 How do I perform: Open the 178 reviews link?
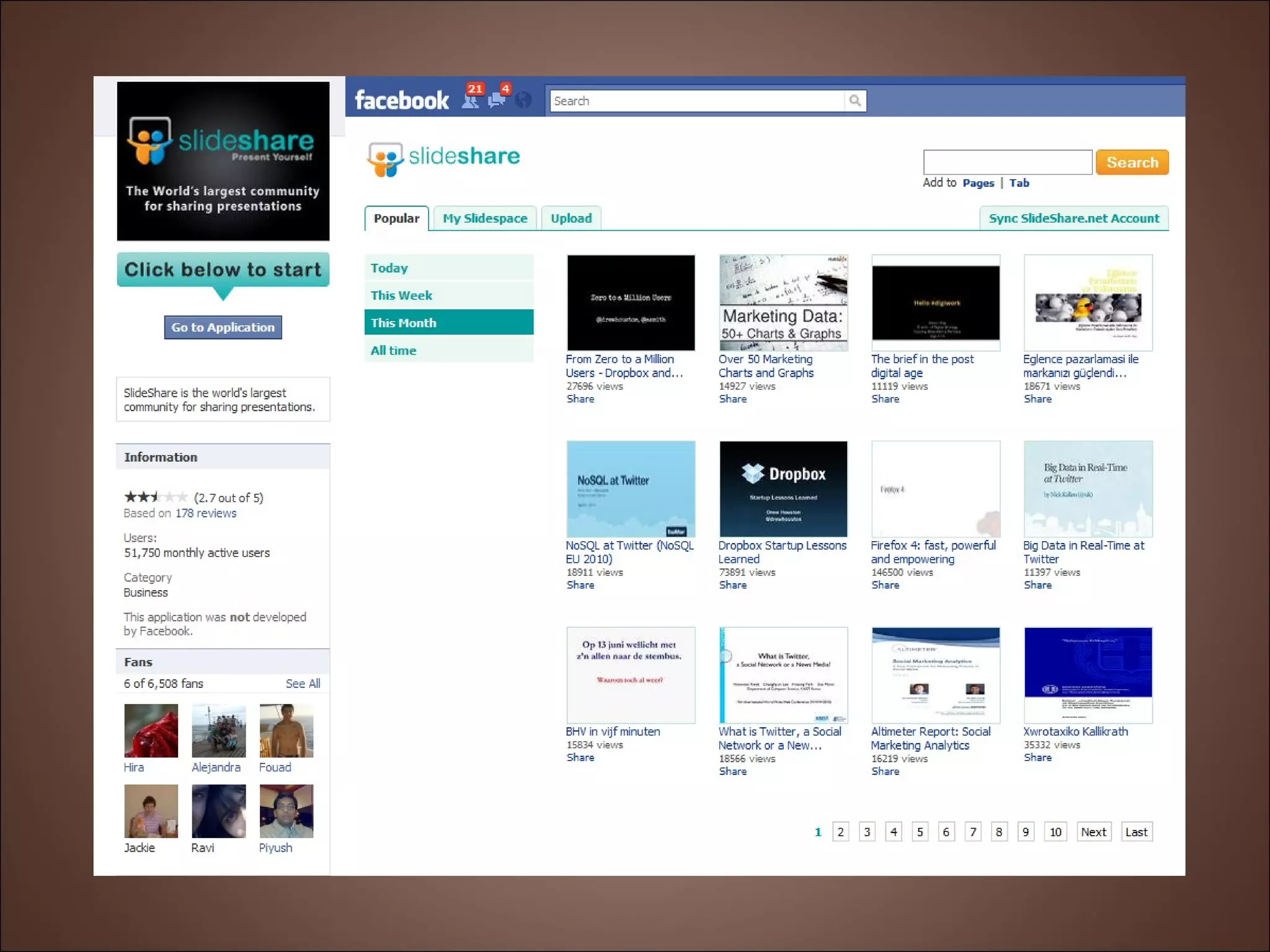(205, 513)
